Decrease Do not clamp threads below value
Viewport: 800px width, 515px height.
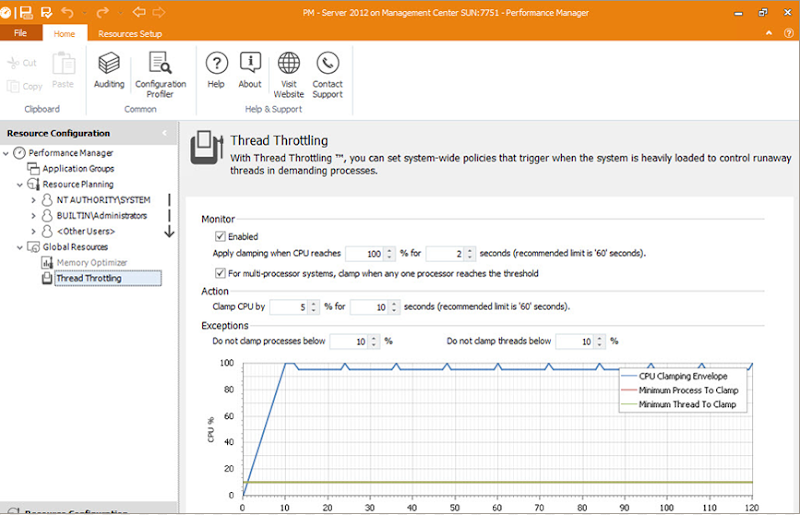[600, 345]
